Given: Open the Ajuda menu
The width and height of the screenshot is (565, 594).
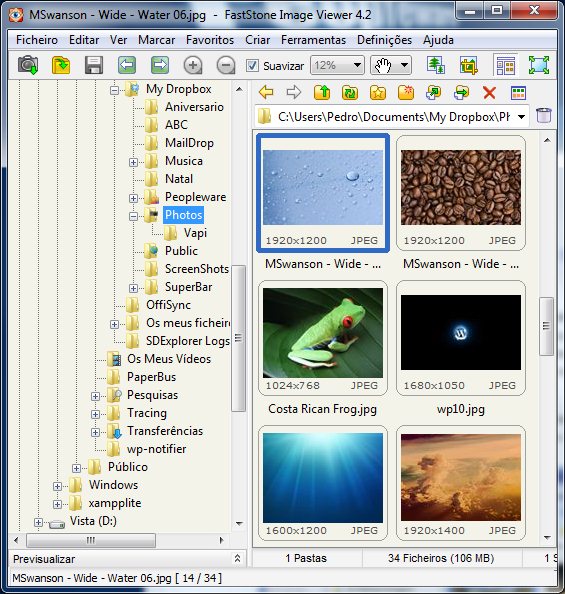Looking at the screenshot, I should click(x=438, y=40).
